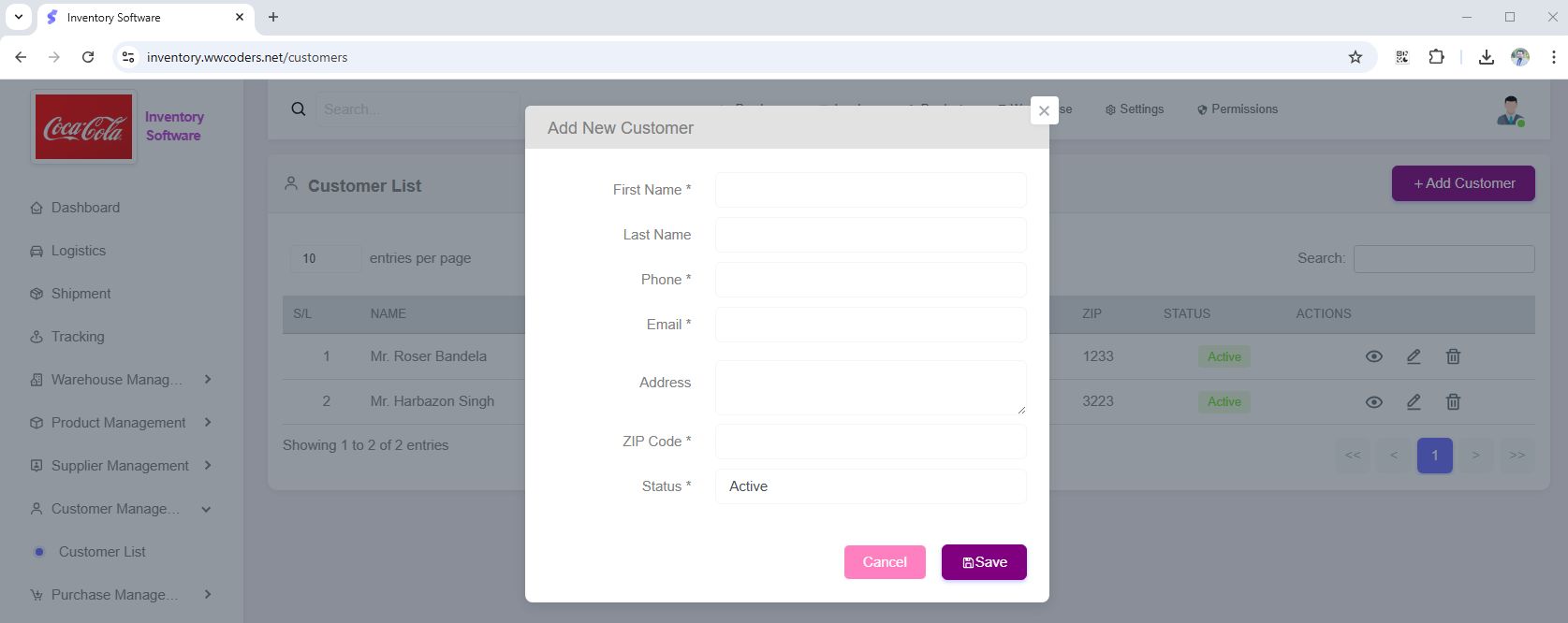Click the Coca-Cola logo
The width and height of the screenshot is (1568, 623).
coord(84,127)
